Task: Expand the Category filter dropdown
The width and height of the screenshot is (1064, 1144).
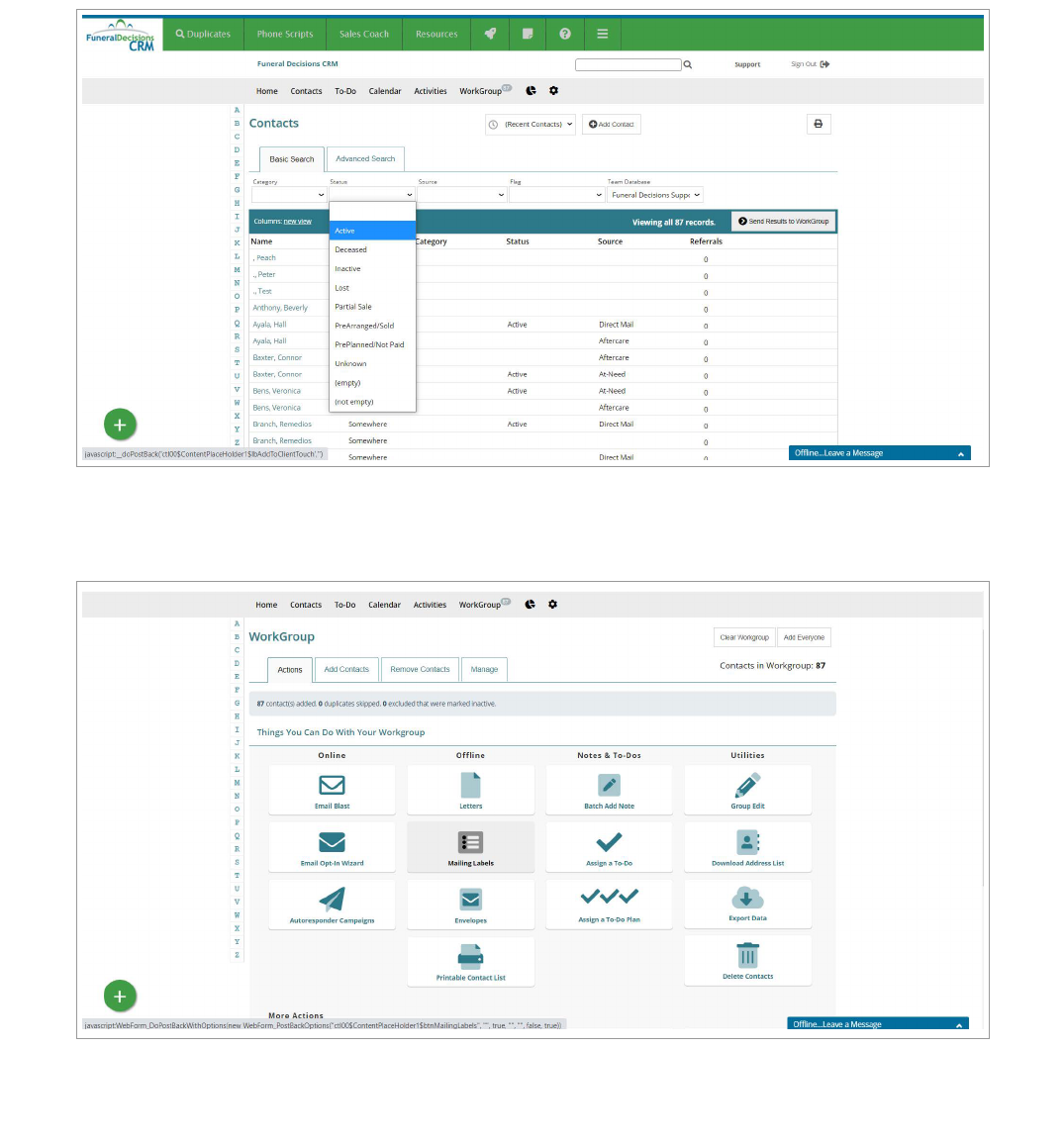Action: click(x=289, y=195)
